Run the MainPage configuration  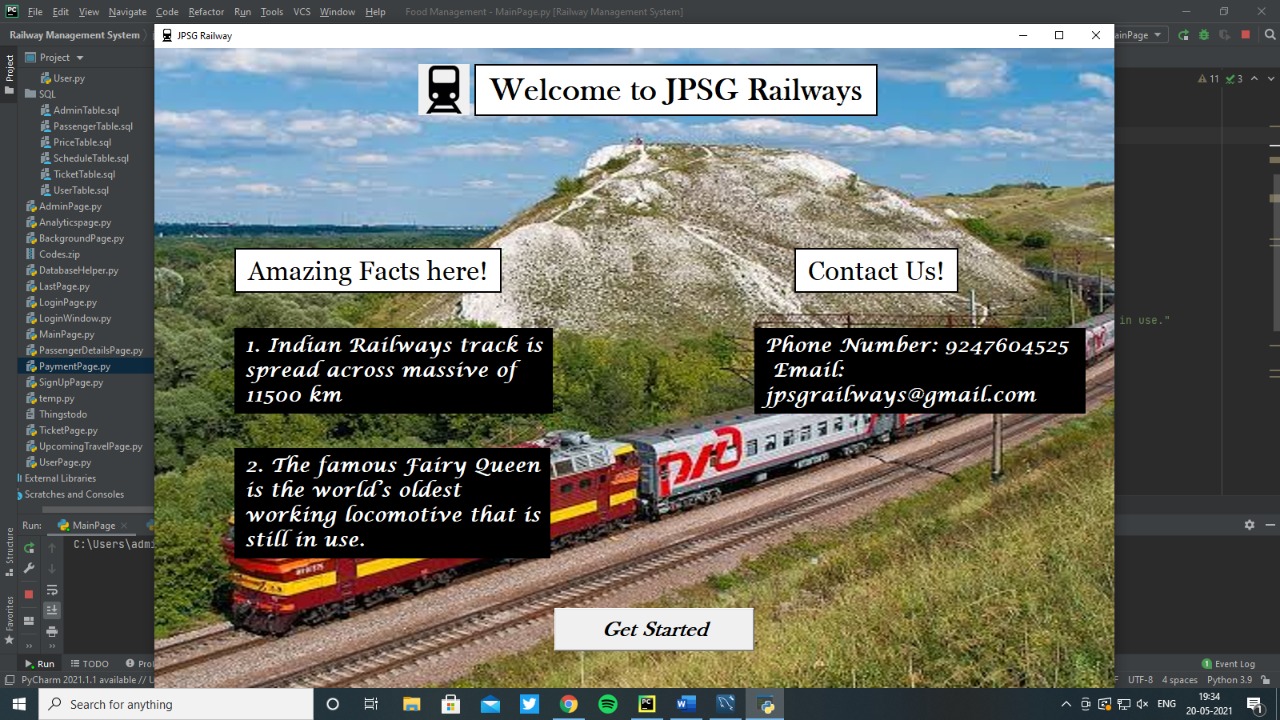click(1183, 35)
